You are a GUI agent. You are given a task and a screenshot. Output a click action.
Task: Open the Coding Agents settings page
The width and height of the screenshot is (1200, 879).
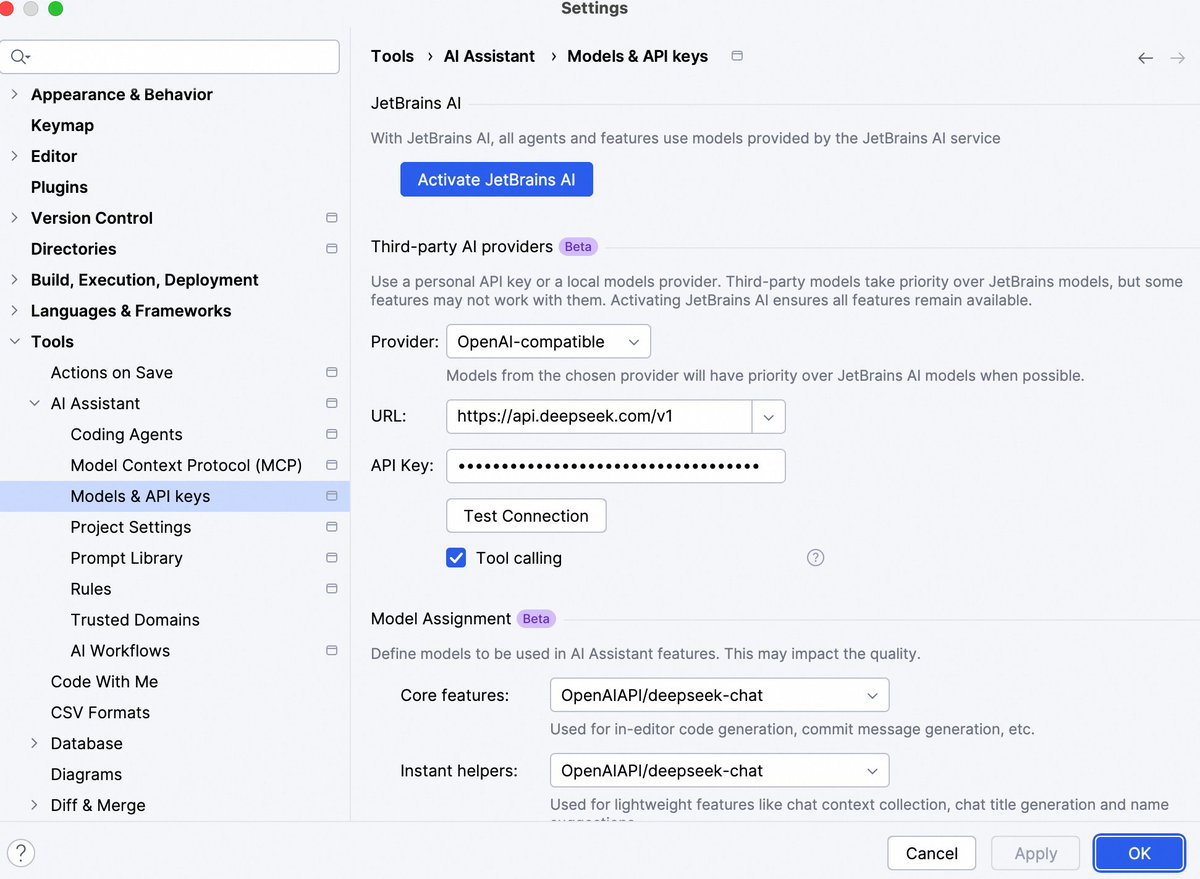pyautogui.click(x=127, y=434)
